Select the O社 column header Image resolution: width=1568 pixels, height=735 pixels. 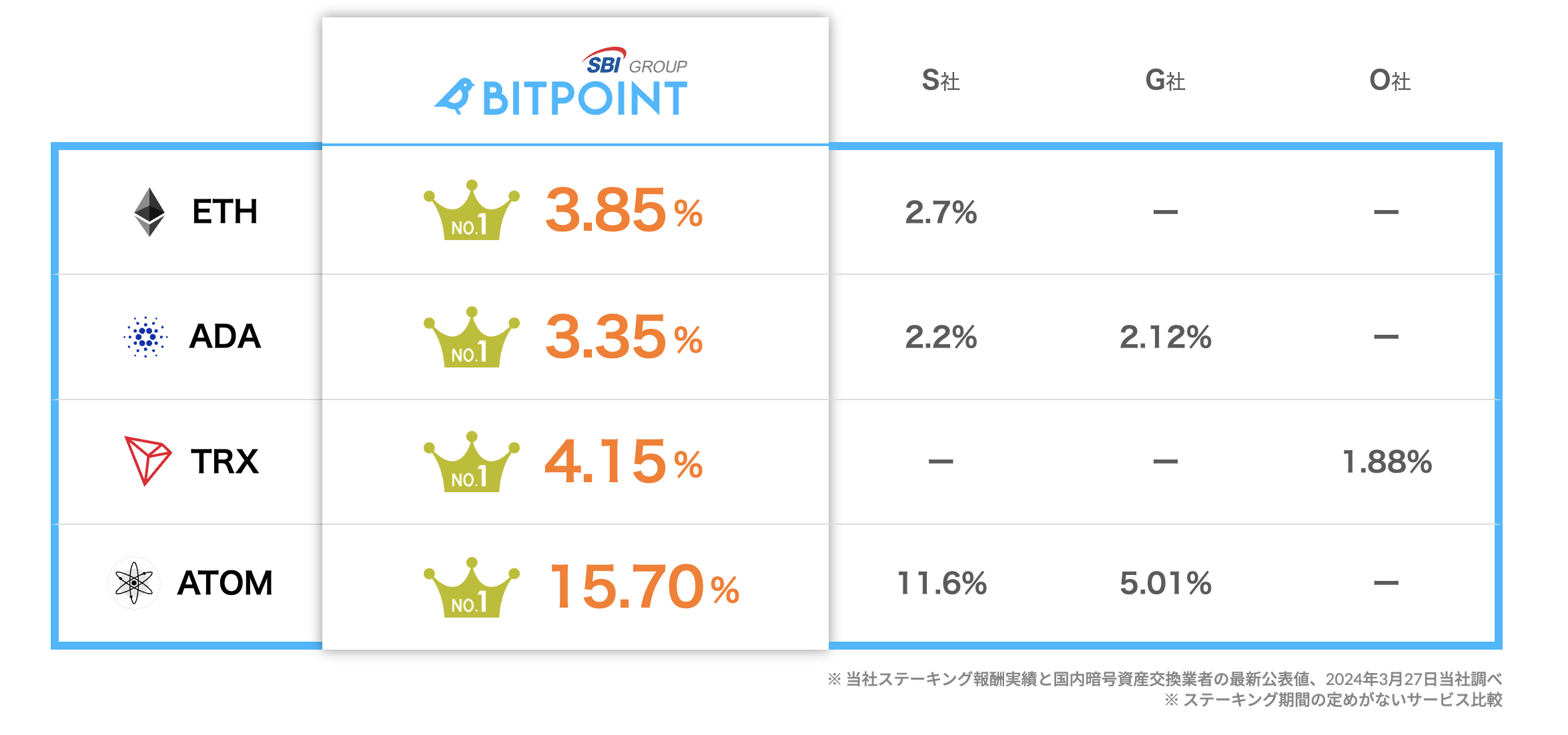[x=1390, y=81]
